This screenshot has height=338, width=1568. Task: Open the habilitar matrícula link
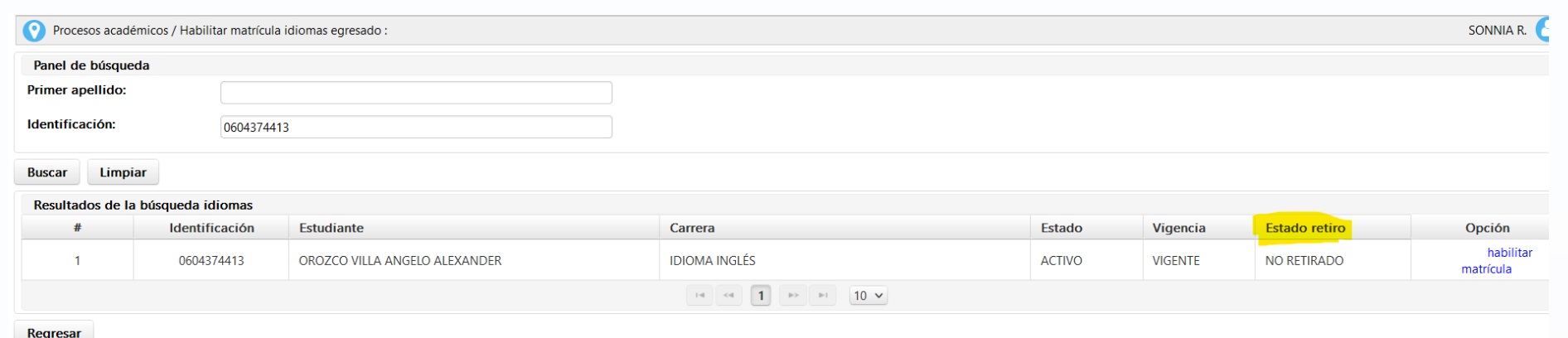(1497, 261)
